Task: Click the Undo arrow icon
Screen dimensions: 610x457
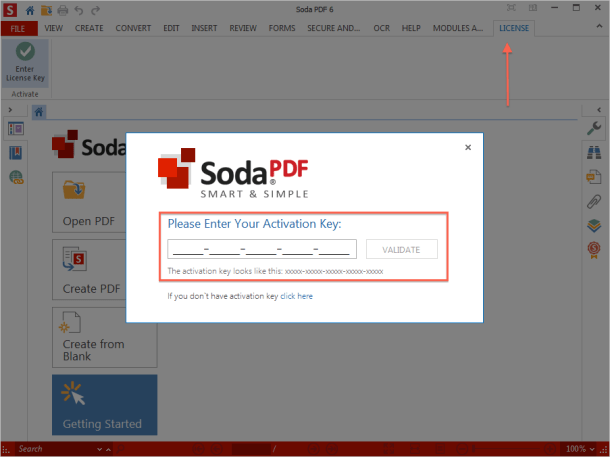Action: click(79, 10)
